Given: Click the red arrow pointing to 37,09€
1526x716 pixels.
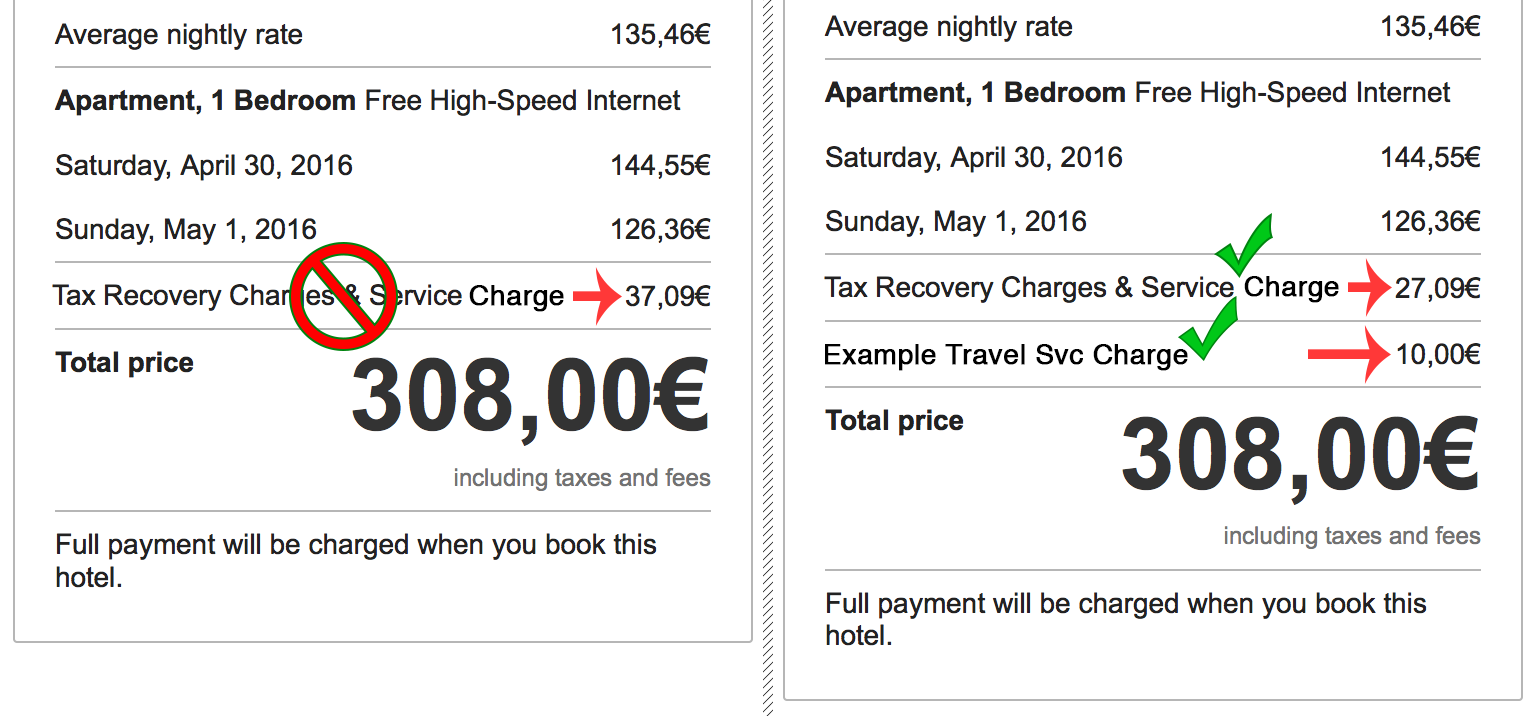Looking at the screenshot, I should tap(600, 296).
